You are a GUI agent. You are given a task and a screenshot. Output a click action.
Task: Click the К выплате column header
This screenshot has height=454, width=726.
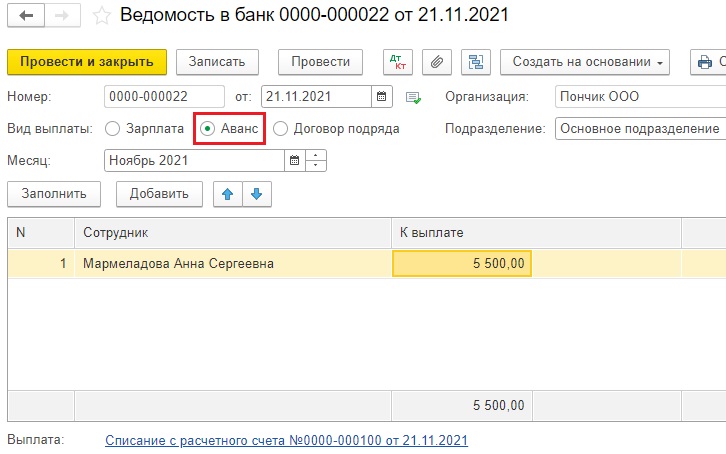[x=536, y=233]
